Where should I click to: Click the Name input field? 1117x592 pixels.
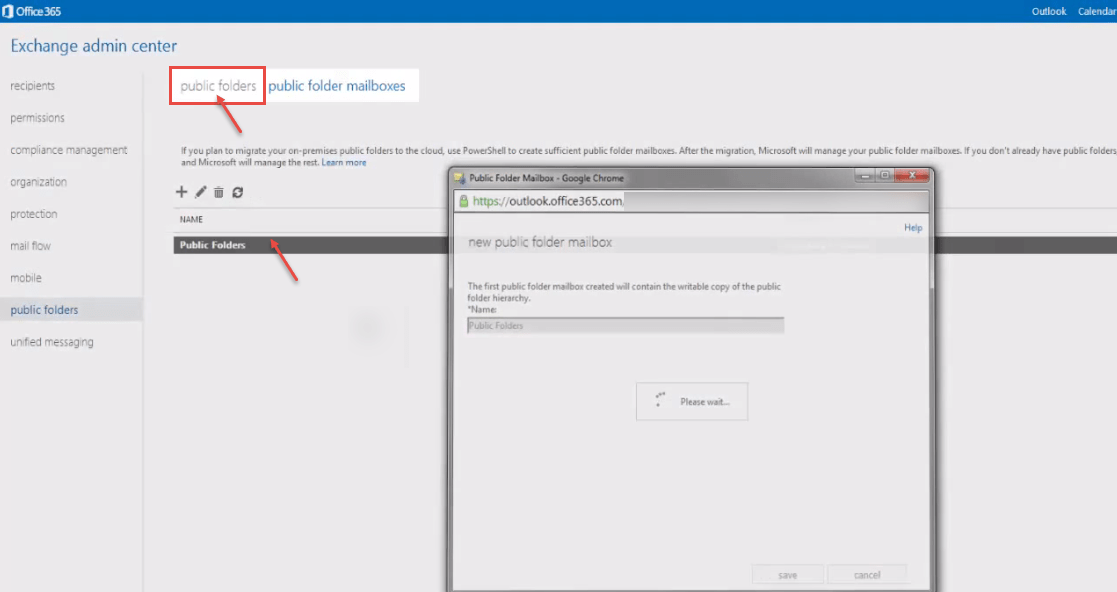(x=625, y=326)
